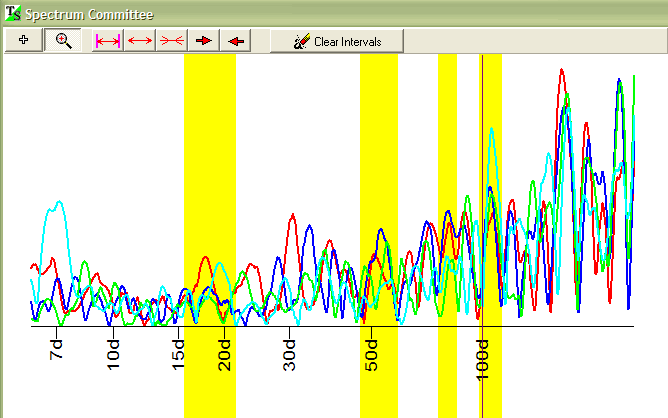Image resolution: width=668 pixels, height=418 pixels.
Task: Click the 7d axis label
Action: 56,350
